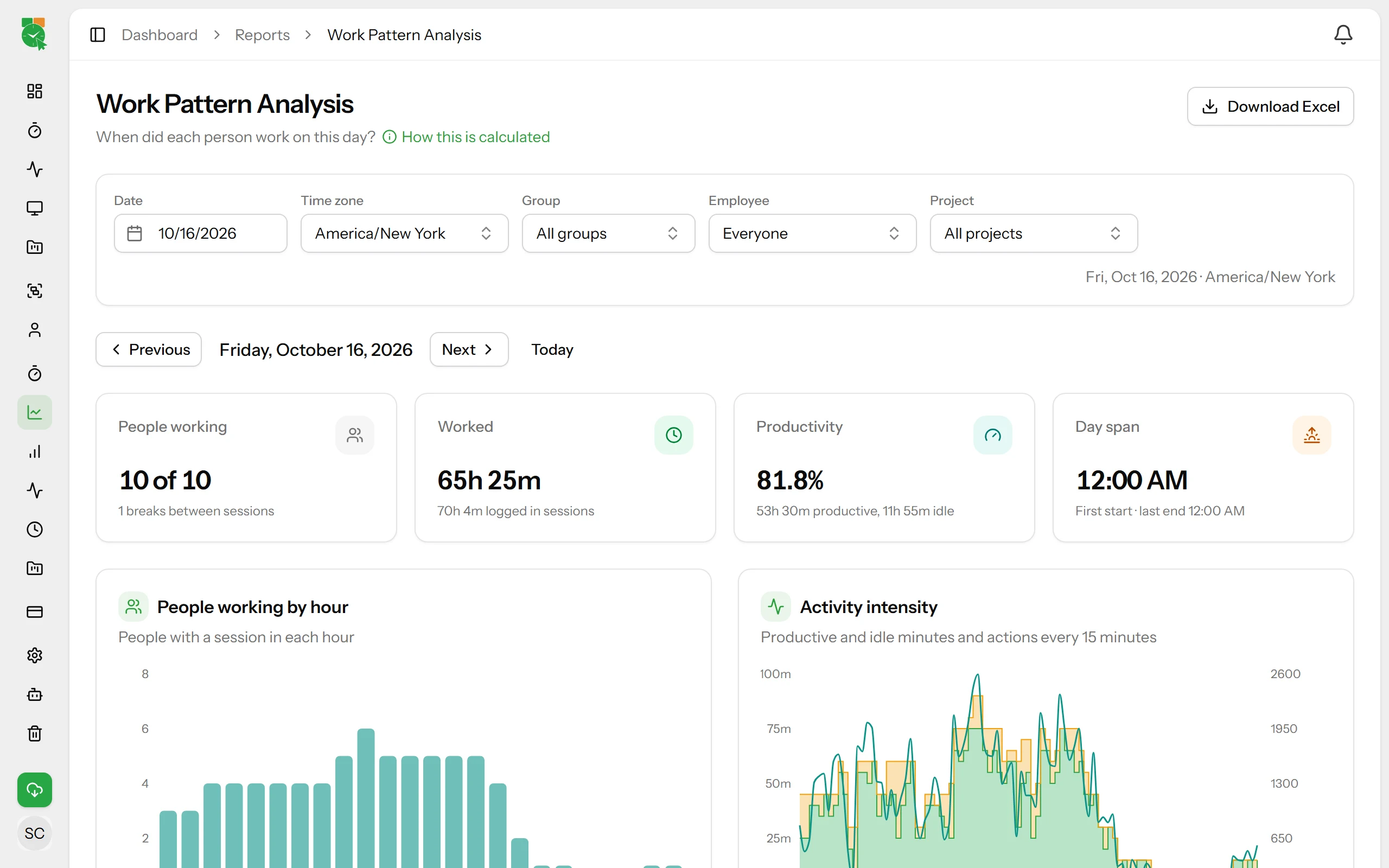Click "Friday, October 16, 2026" date label

tap(316, 349)
